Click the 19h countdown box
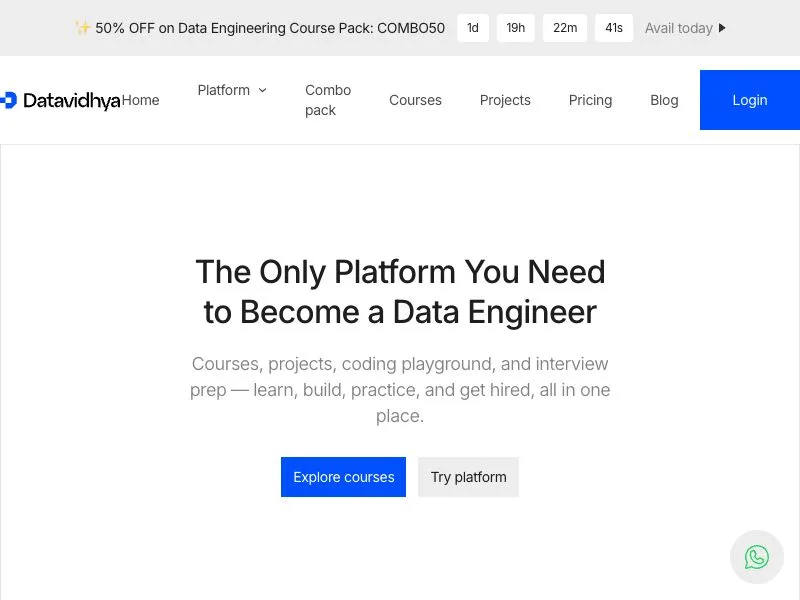Viewport: 800px width, 600px height. [516, 28]
